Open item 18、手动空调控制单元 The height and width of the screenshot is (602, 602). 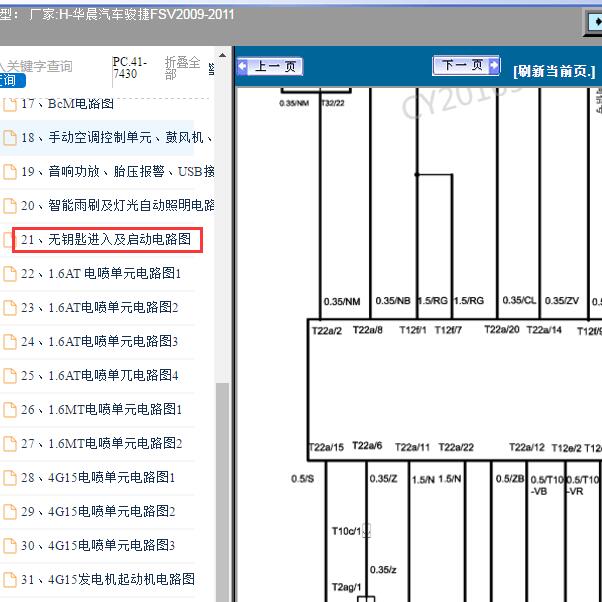tap(117, 137)
